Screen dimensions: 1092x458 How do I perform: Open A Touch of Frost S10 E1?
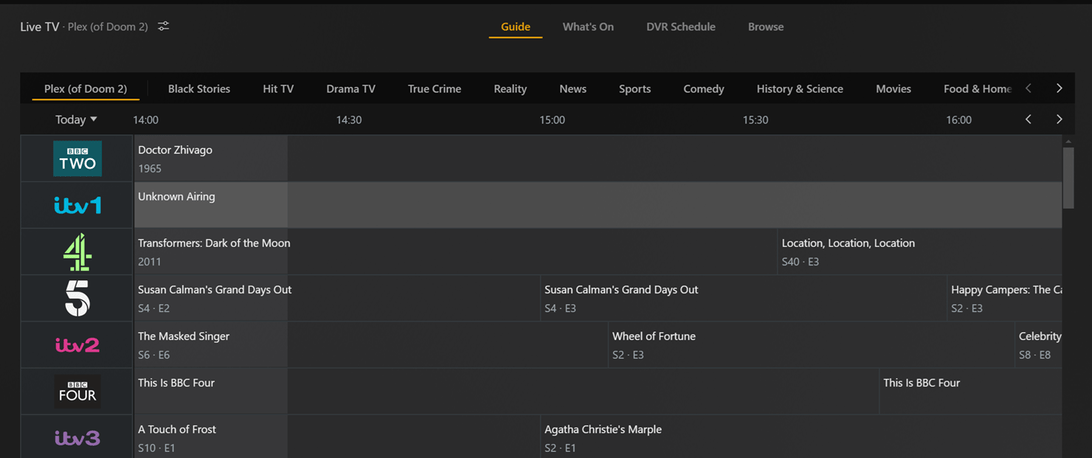click(337, 436)
